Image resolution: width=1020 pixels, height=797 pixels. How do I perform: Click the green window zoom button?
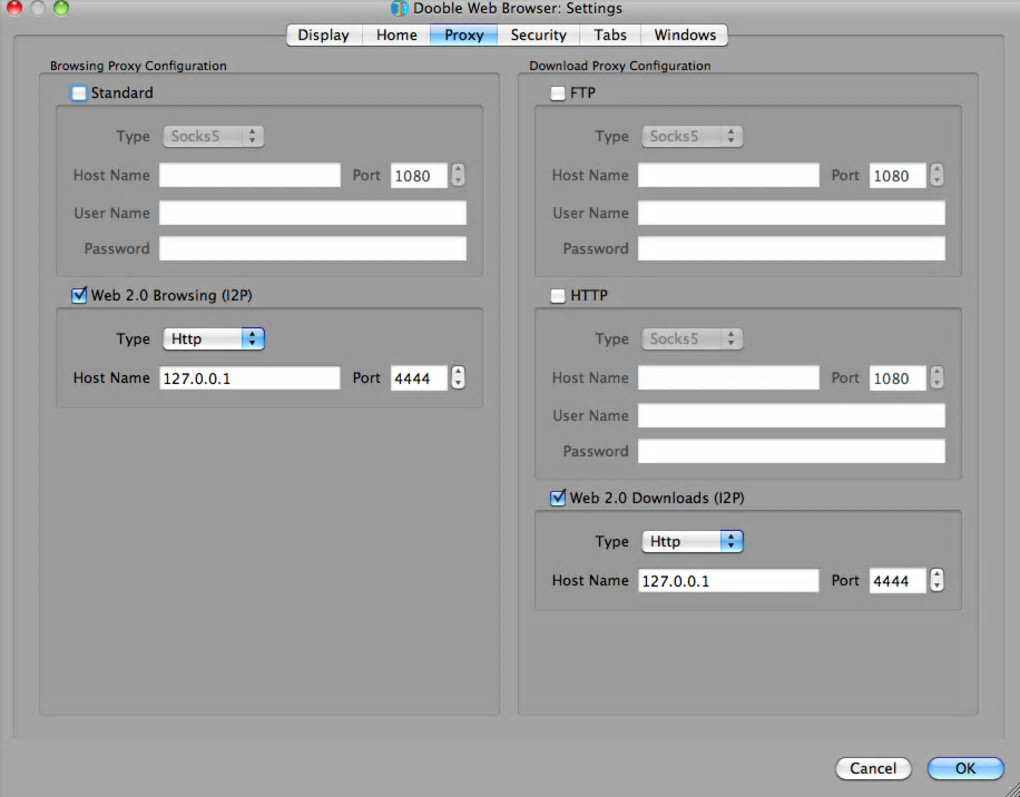(x=60, y=7)
